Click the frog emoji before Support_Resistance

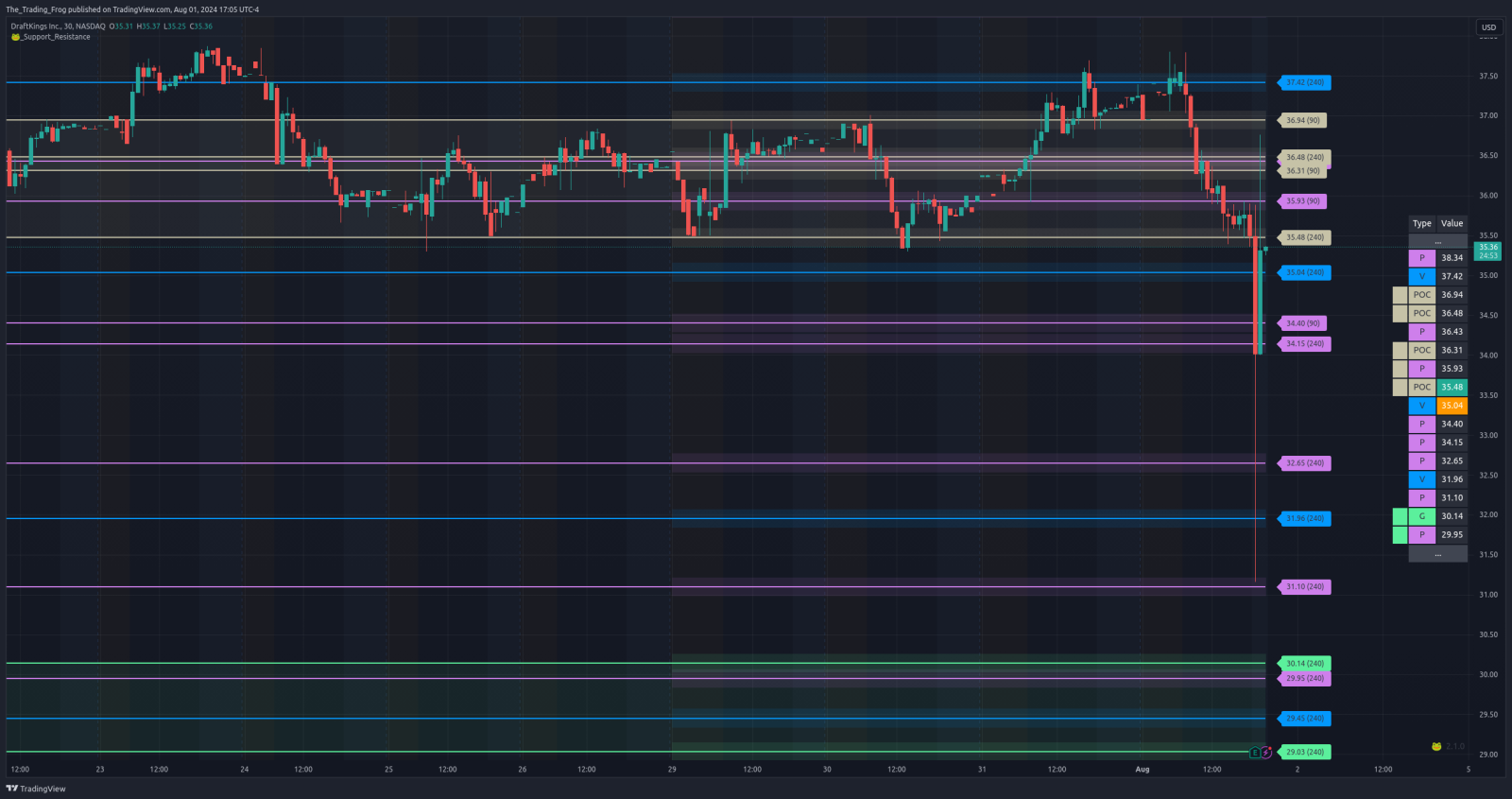click(16, 37)
